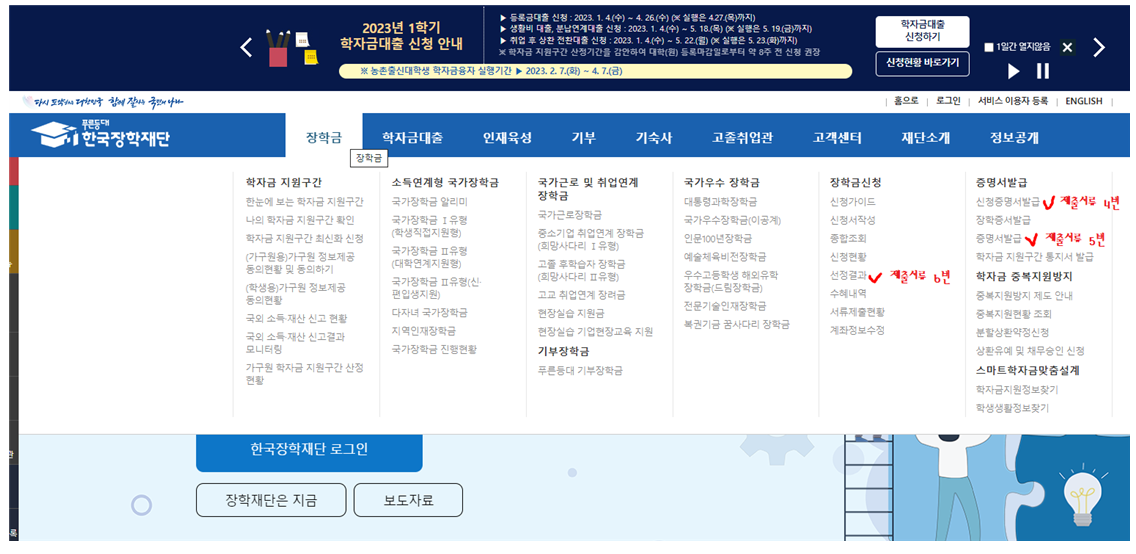Open 학자금 지원구간 통지서 발급
Image resolution: width=1136 pixels, height=554 pixels.
click(1035, 256)
